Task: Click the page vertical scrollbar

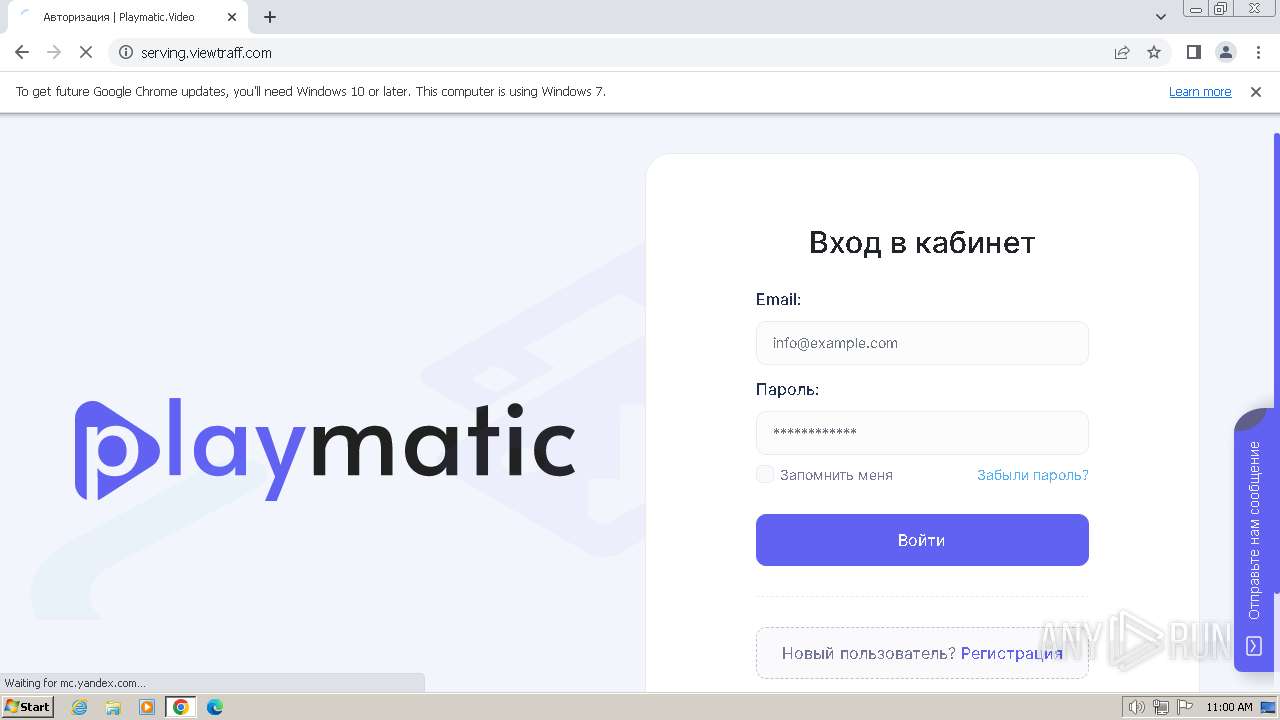Action: (x=1276, y=365)
